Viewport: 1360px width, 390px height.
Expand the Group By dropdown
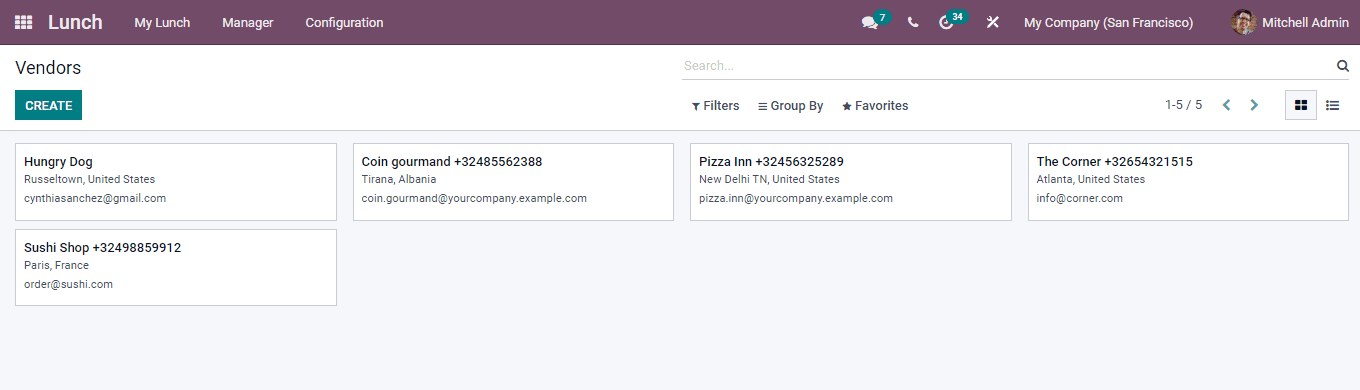click(x=791, y=106)
